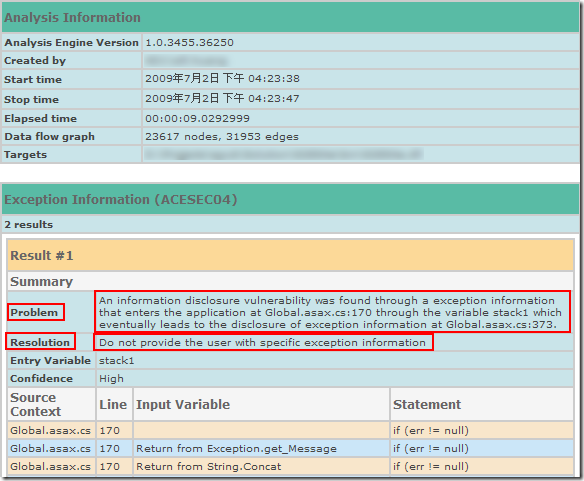Select start time value ending 04:23:38

click(222, 78)
